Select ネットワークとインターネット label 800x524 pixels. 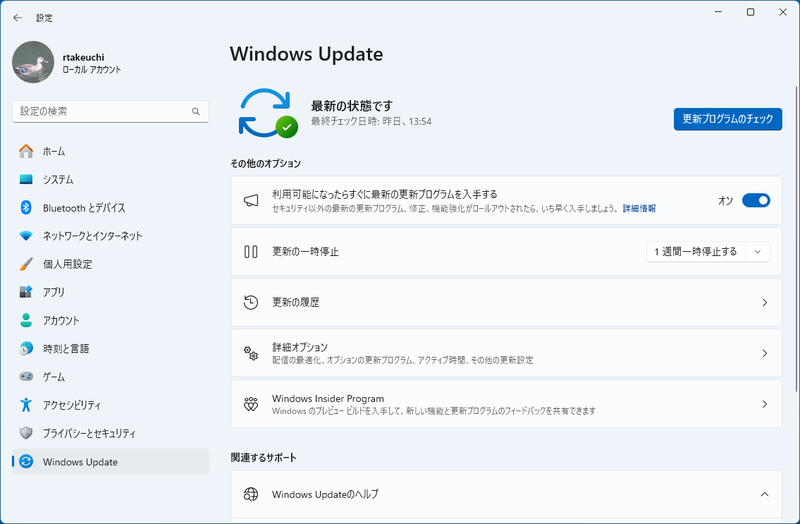pyautogui.click(x=92, y=236)
